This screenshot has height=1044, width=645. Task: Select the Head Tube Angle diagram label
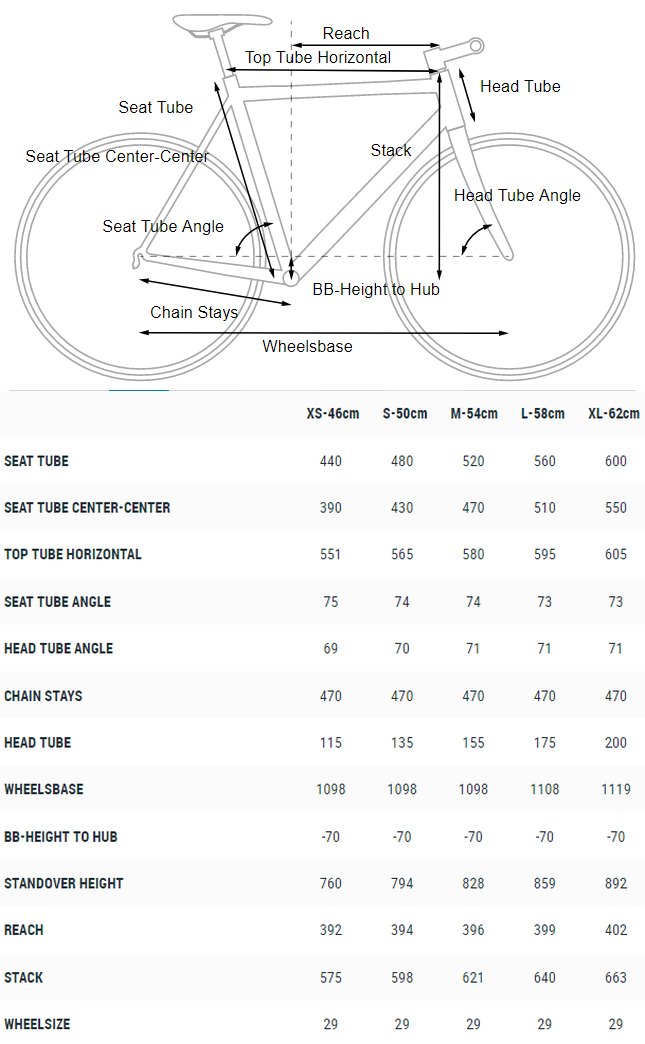(517, 195)
